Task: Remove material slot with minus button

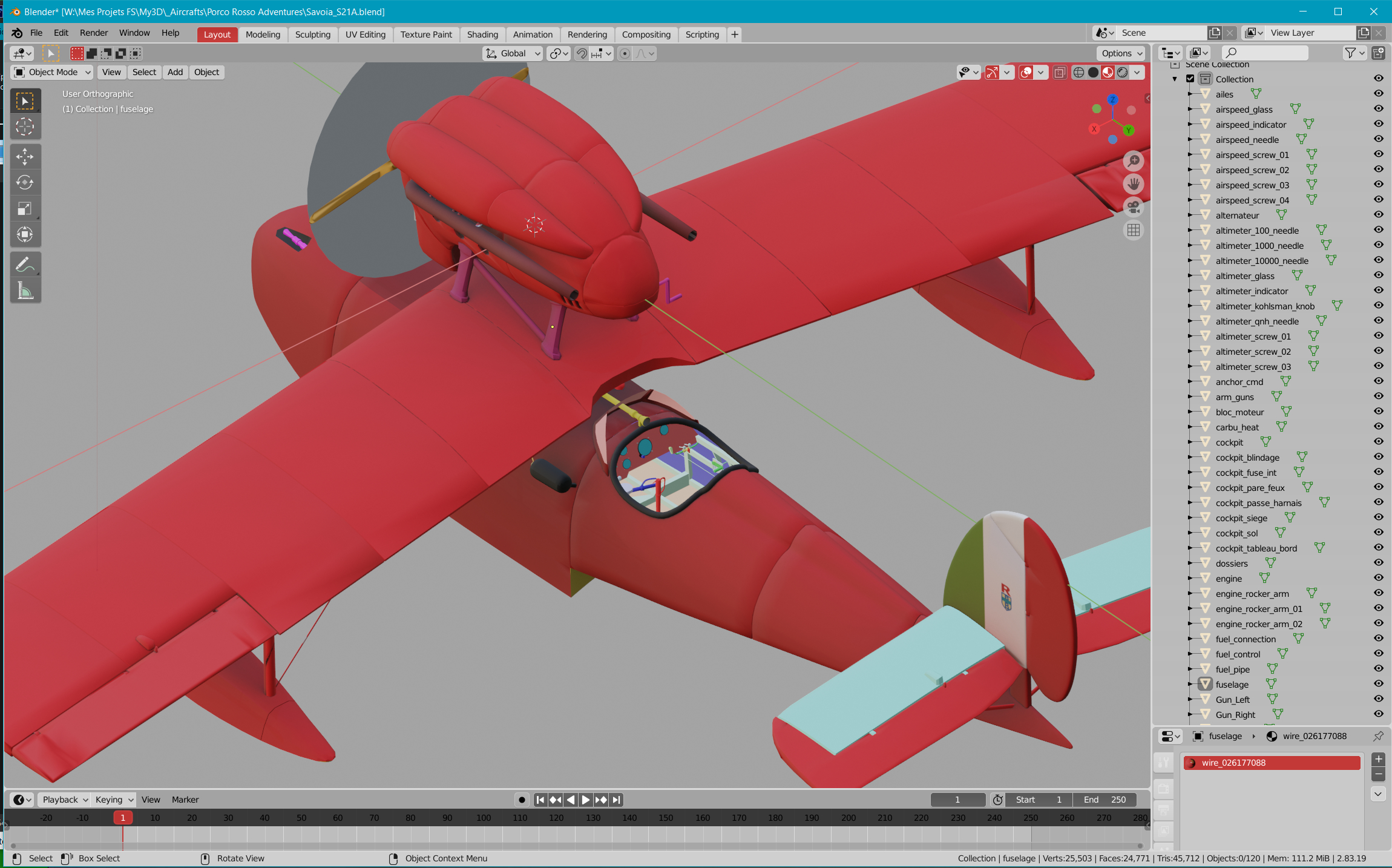Action: (x=1378, y=774)
